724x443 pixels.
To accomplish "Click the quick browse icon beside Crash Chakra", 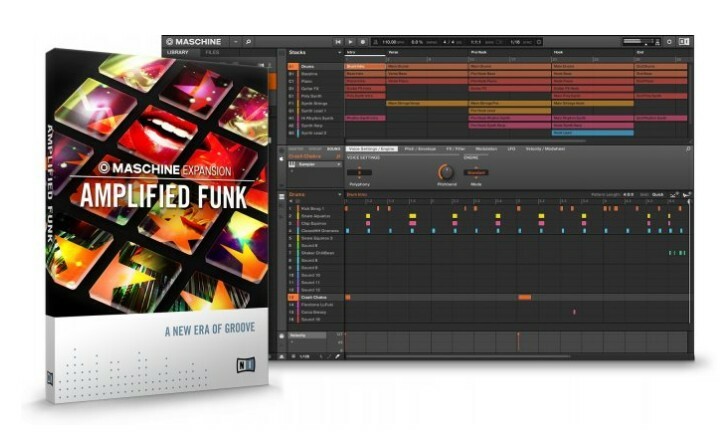I will (x=338, y=157).
